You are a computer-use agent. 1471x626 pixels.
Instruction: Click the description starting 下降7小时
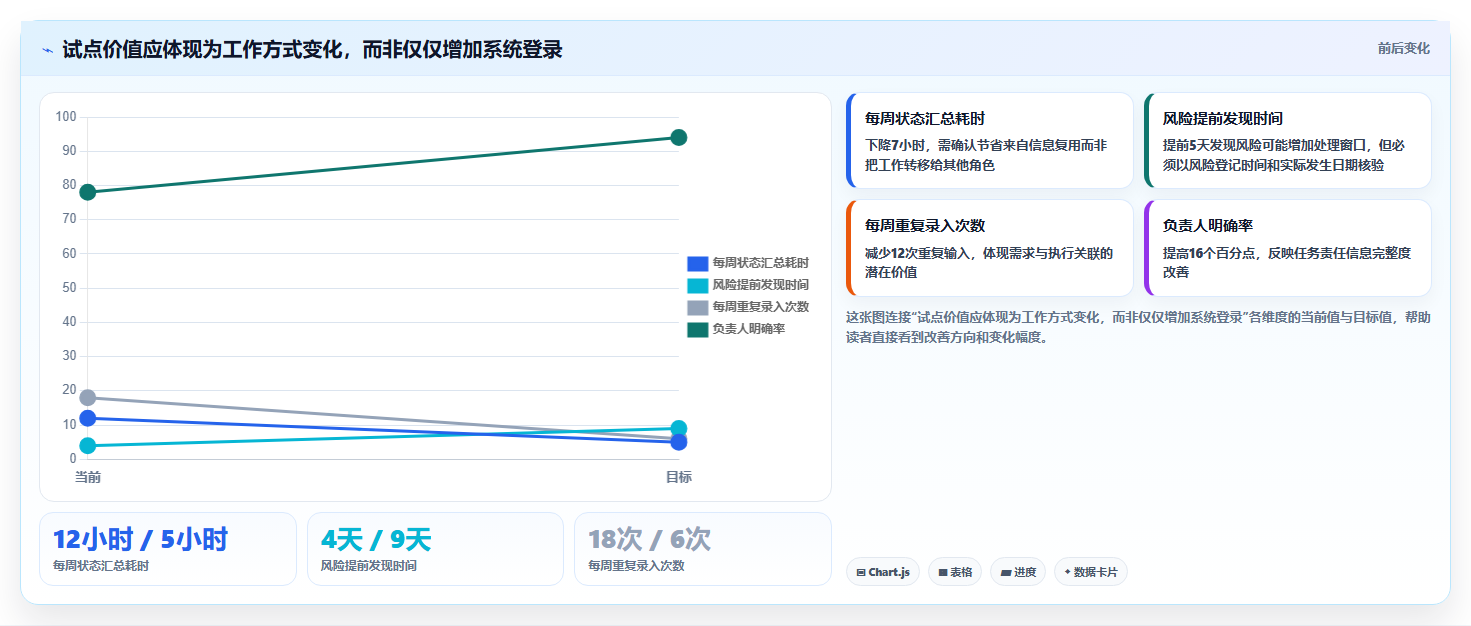[986, 155]
